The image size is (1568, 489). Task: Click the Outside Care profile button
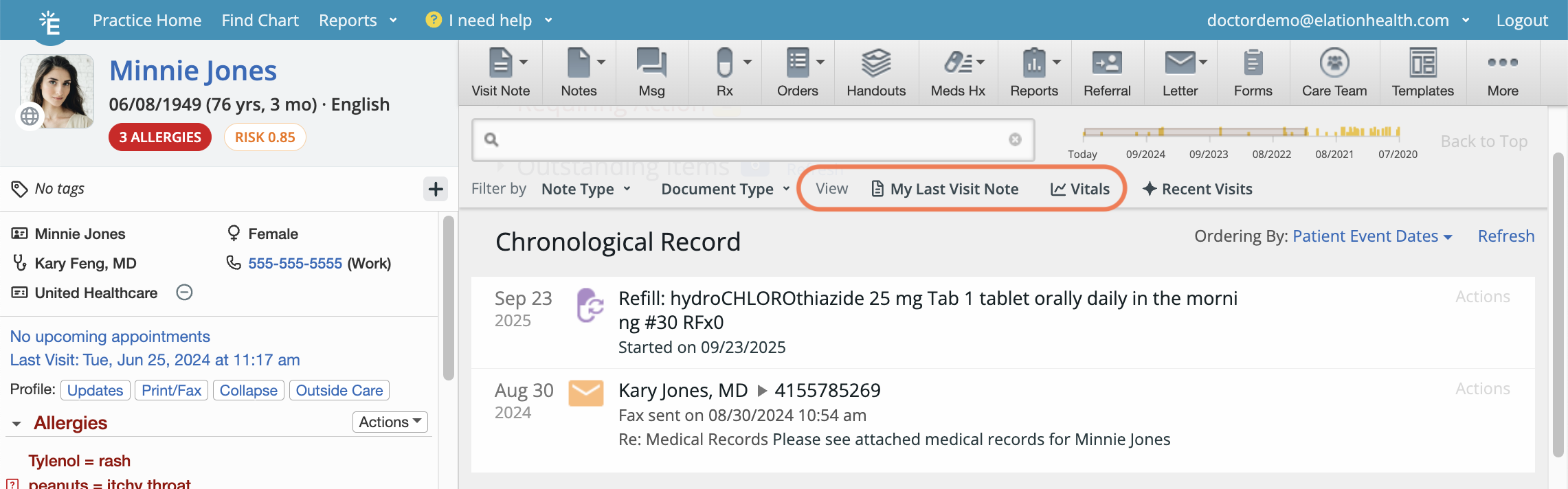[x=339, y=390]
